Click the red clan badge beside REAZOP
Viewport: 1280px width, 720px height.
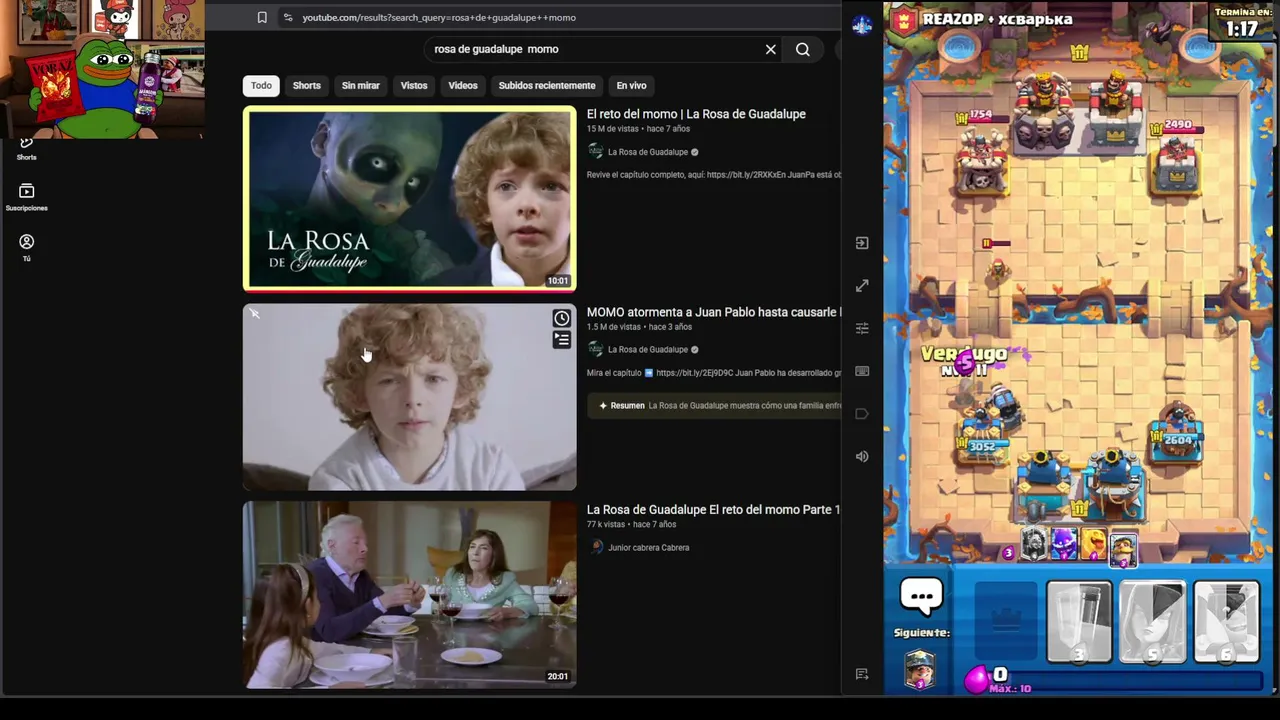pos(904,20)
